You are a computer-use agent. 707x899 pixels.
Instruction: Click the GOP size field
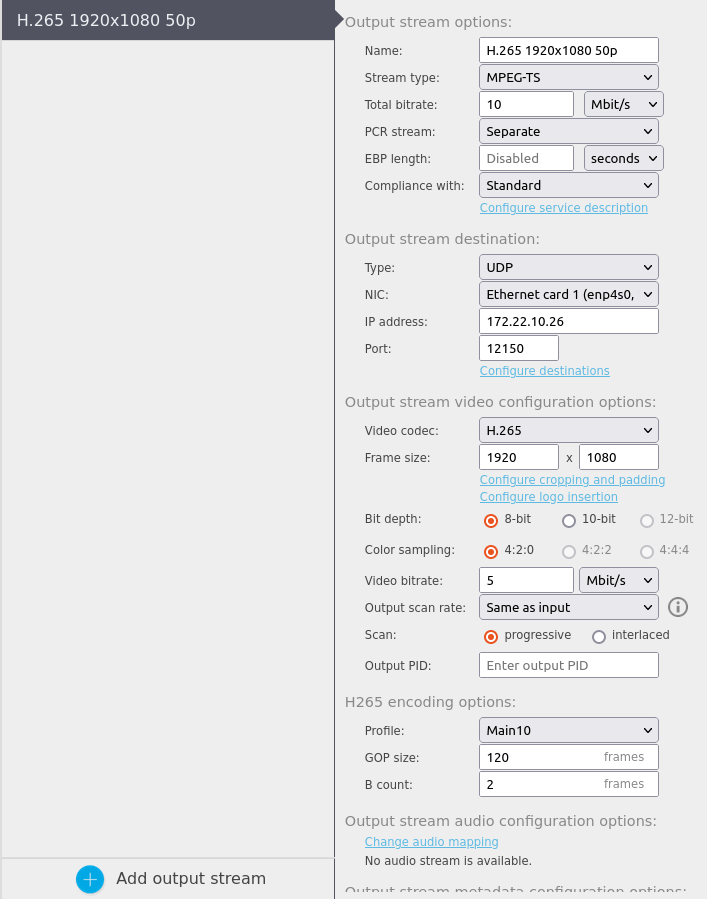click(569, 757)
